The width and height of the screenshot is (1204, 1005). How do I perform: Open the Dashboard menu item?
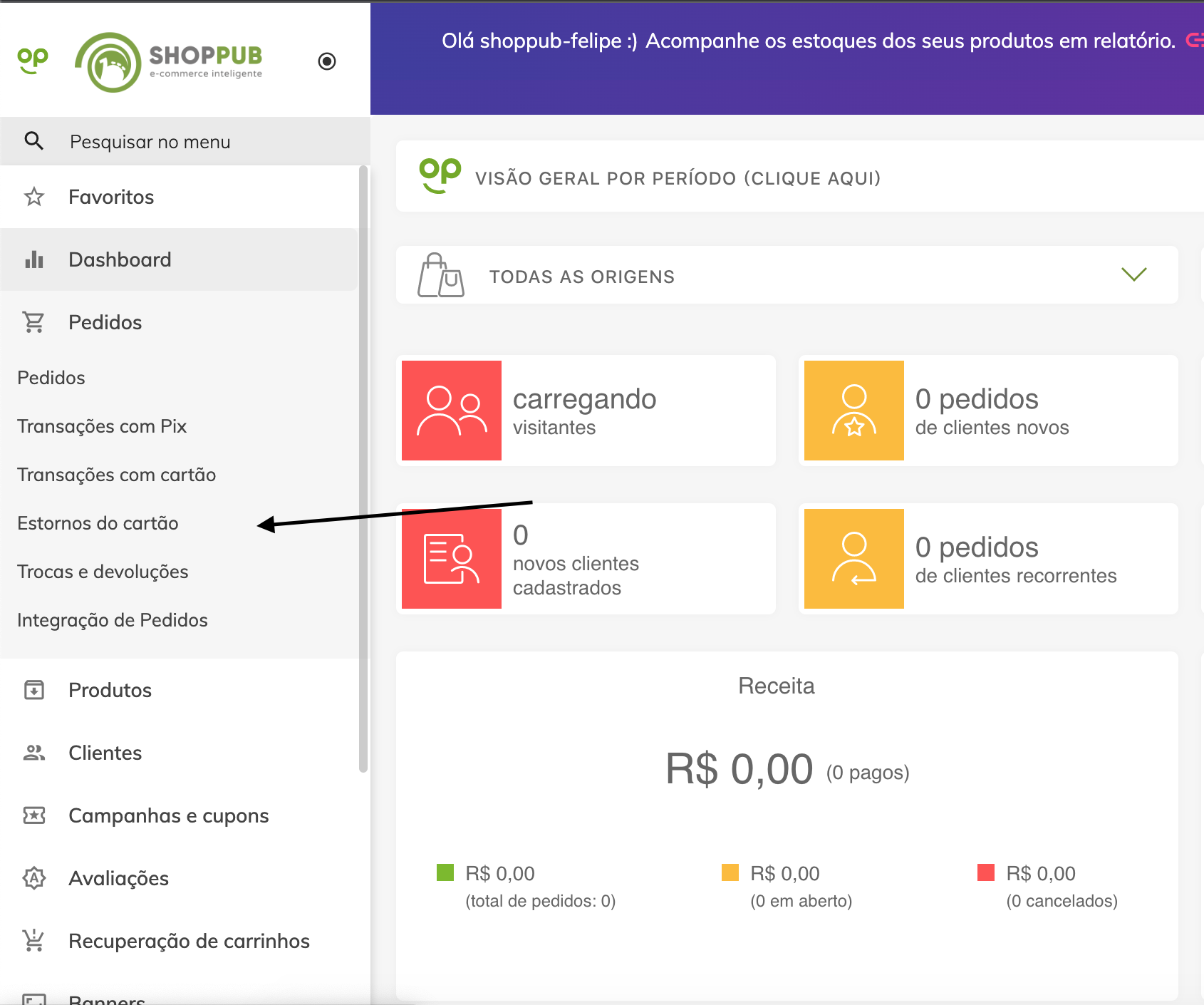coord(178,259)
